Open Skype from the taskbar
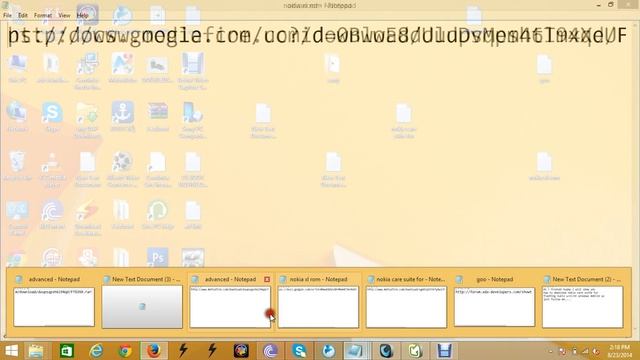This screenshot has height=360, width=640. (x=299, y=351)
